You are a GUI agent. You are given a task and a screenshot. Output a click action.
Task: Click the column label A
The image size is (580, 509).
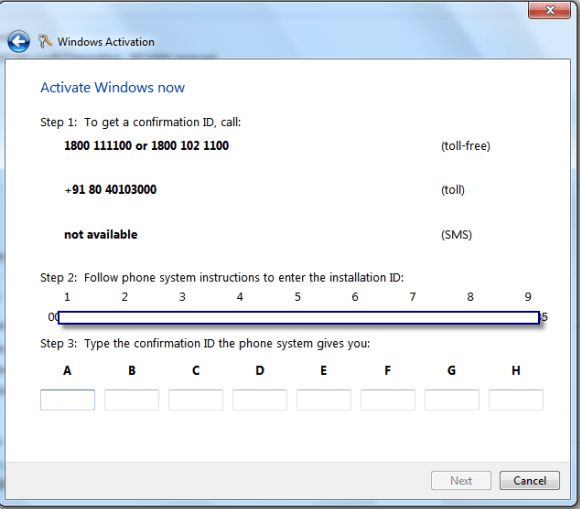67,370
